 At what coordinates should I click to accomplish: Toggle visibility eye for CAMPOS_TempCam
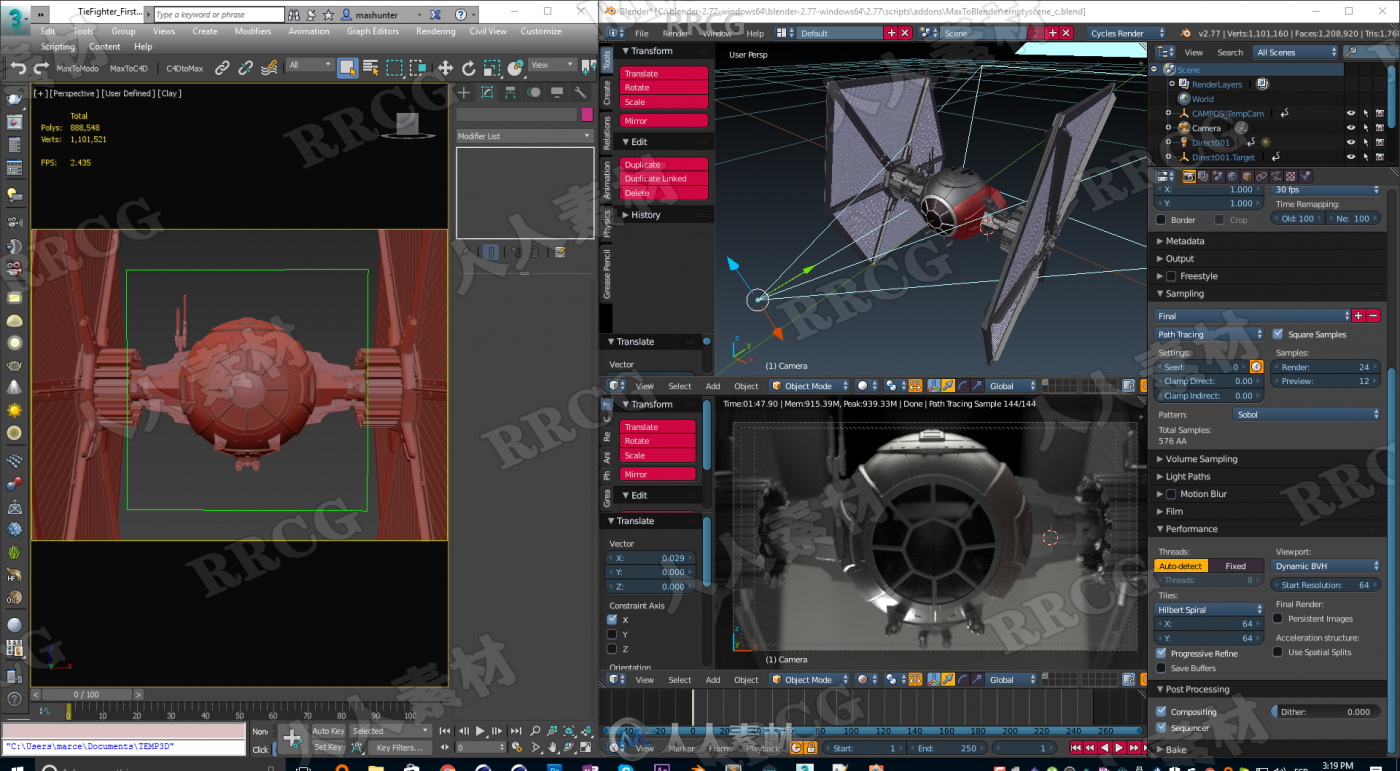point(1350,114)
